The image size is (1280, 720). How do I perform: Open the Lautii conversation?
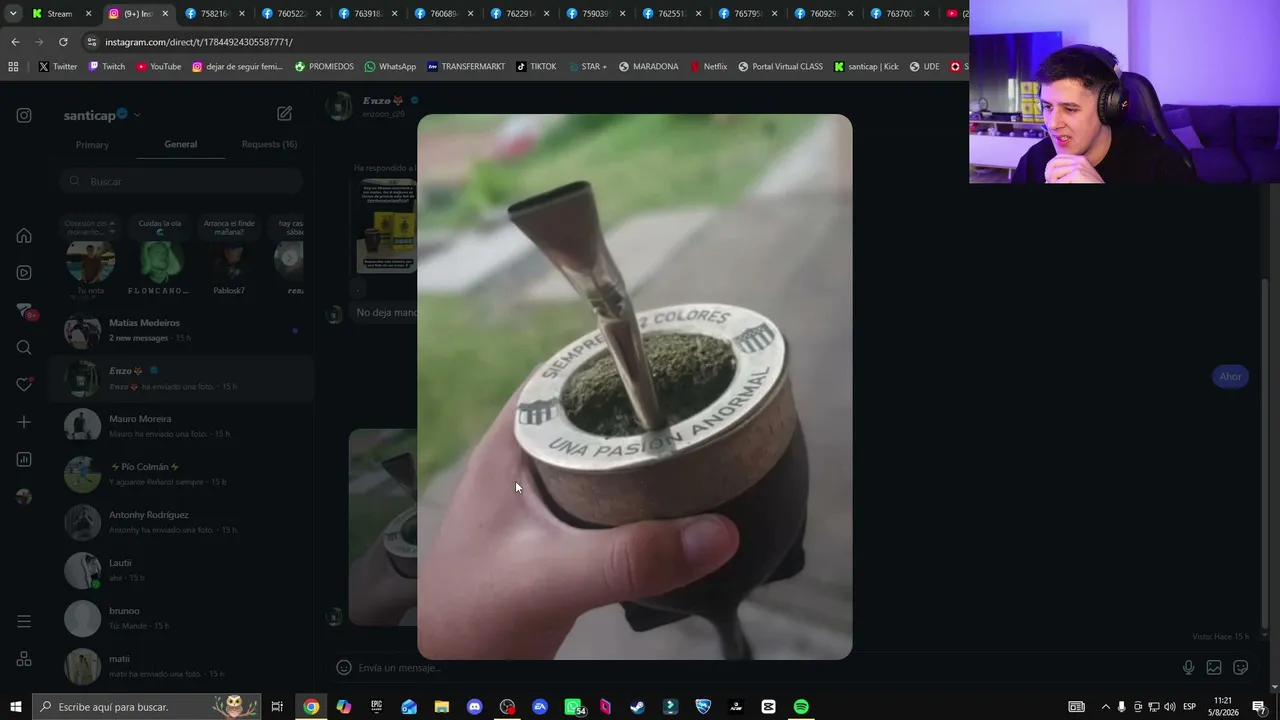(182, 570)
